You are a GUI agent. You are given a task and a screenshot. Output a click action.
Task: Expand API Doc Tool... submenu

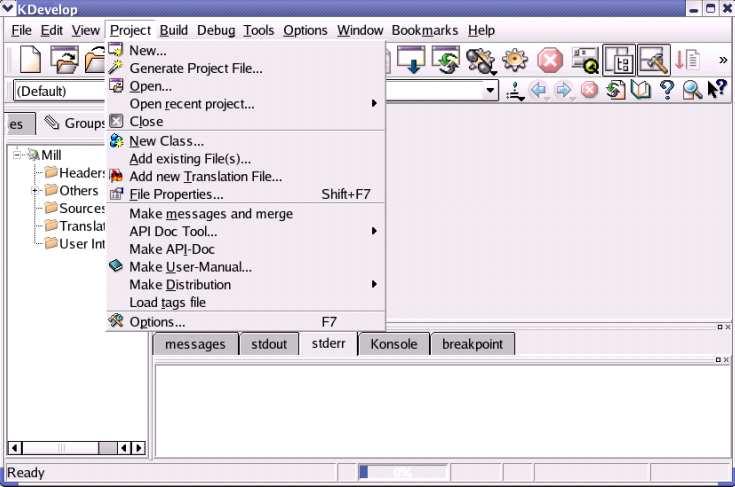click(x=246, y=232)
